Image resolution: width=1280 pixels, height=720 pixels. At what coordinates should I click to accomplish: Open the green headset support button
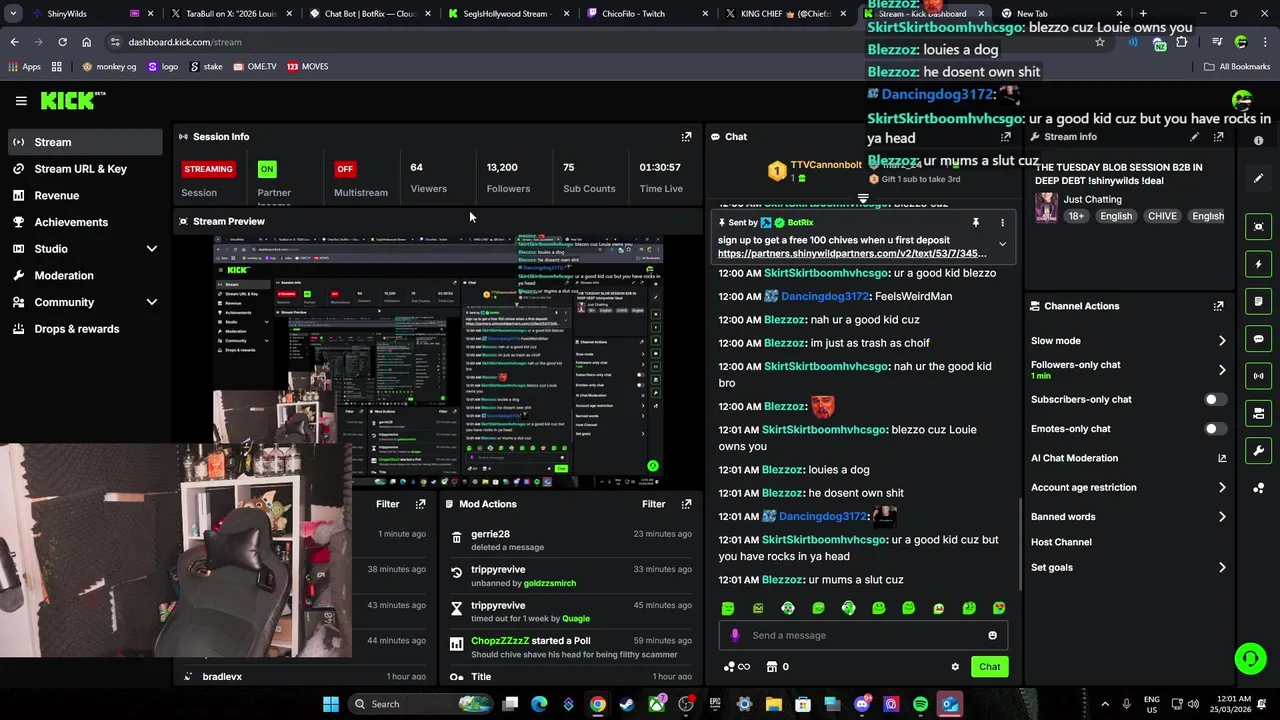[x=1250, y=658]
